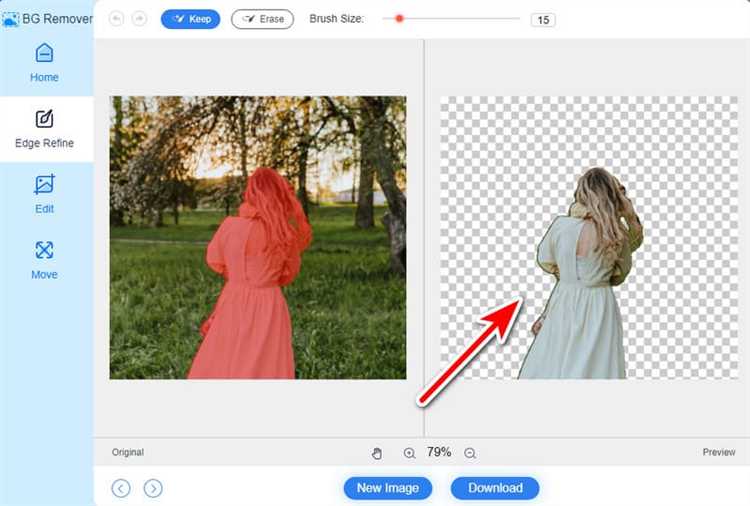This screenshot has width=750, height=506.
Task: Click the Preview label
Action: pyautogui.click(x=718, y=452)
